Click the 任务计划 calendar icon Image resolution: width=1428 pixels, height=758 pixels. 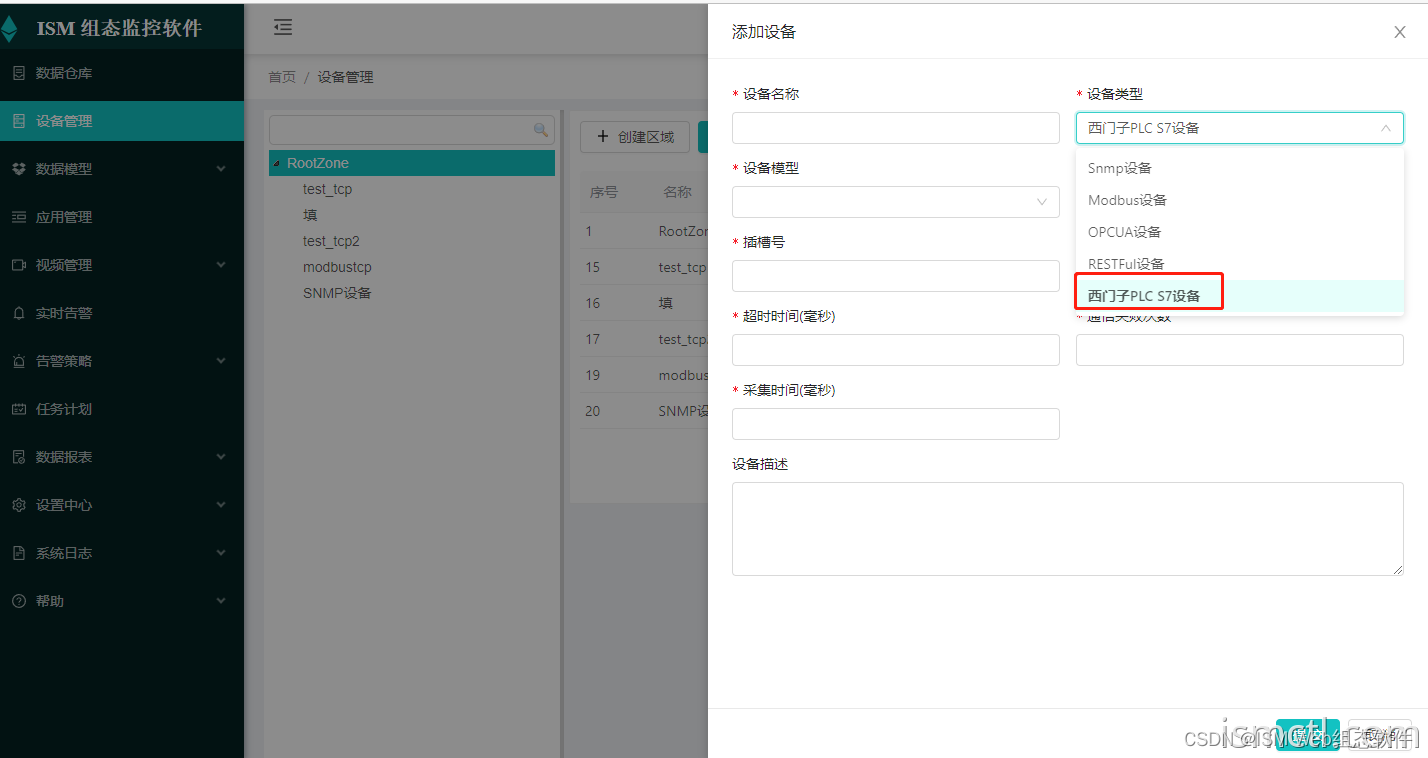(18, 409)
